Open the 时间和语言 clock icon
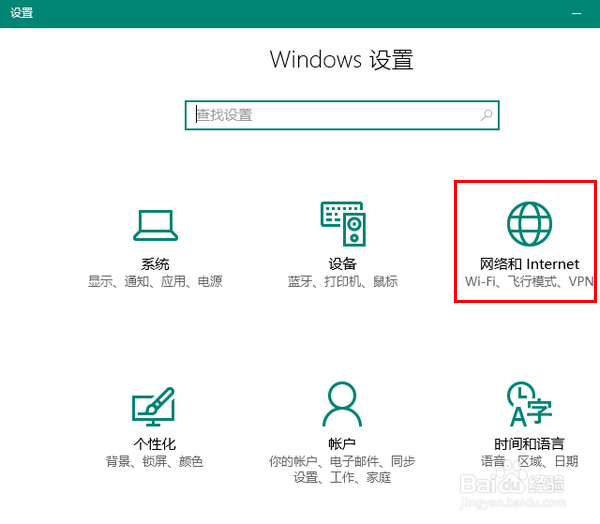Screen dimensions: 600x524 click(529, 404)
